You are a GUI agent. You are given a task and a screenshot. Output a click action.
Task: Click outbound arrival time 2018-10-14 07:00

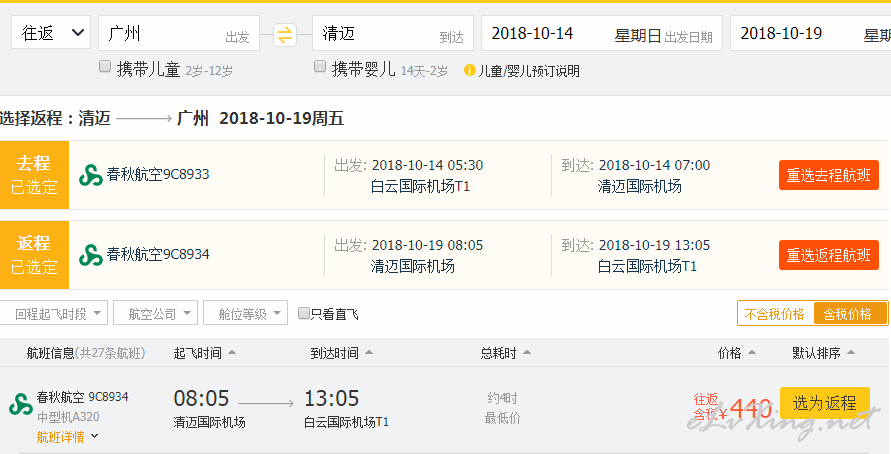(x=654, y=165)
